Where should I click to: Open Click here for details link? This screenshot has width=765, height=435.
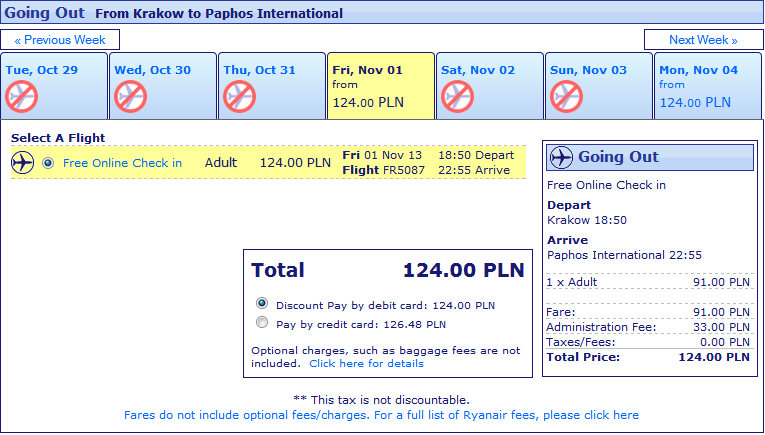click(366, 363)
